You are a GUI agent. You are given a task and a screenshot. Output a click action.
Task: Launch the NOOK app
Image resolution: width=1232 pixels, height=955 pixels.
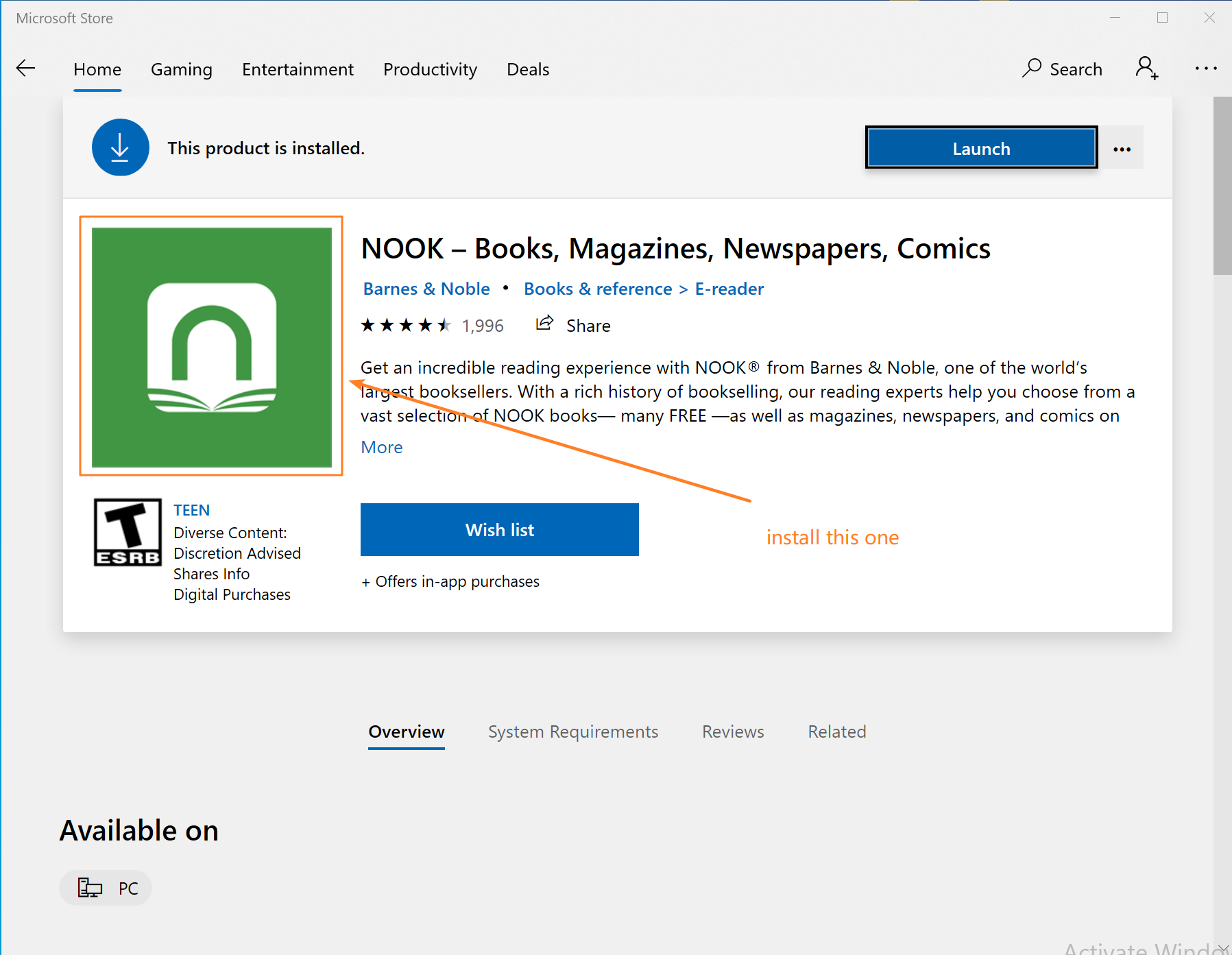[981, 148]
